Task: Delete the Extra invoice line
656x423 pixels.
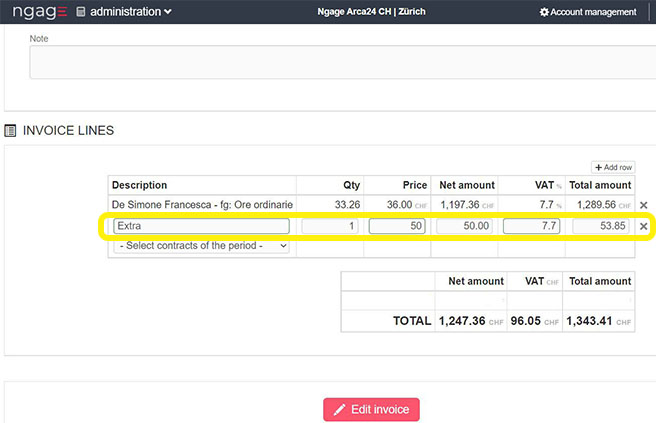Action: point(643,227)
